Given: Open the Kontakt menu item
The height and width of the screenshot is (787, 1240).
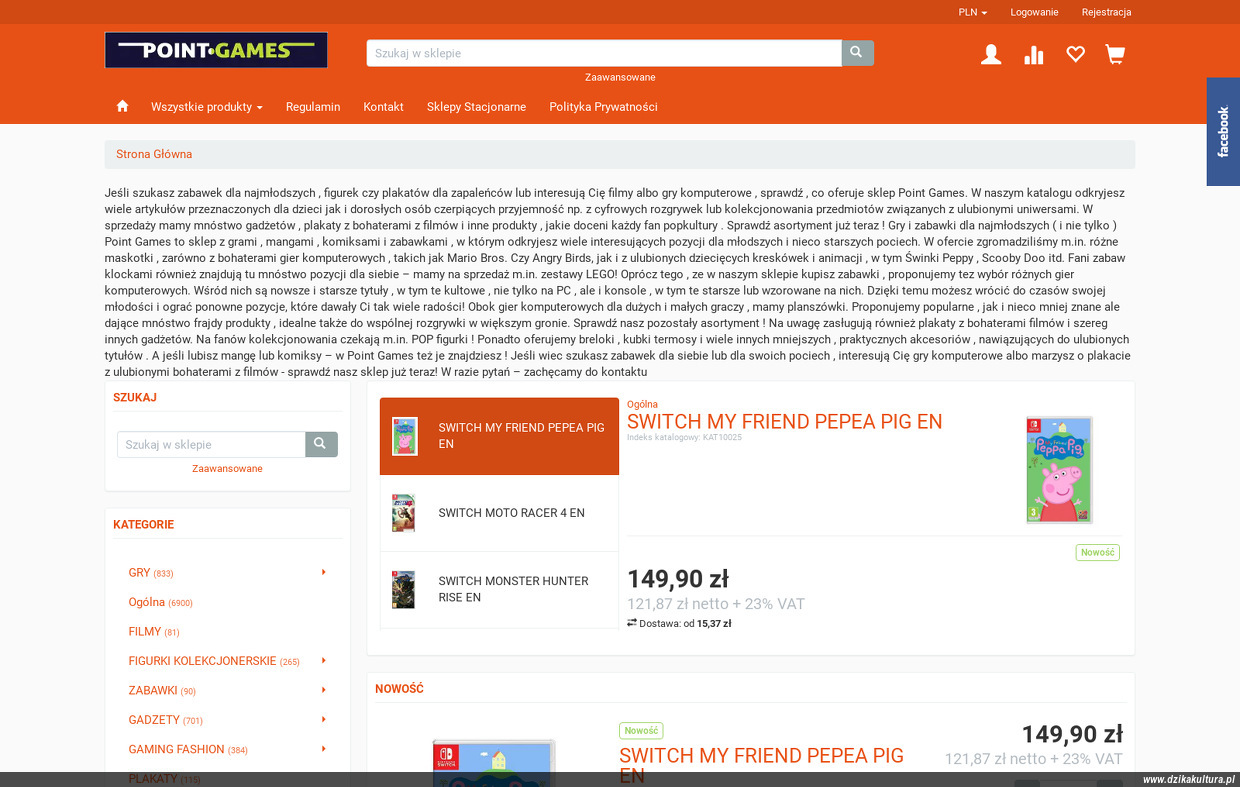Looking at the screenshot, I should tap(384, 107).
